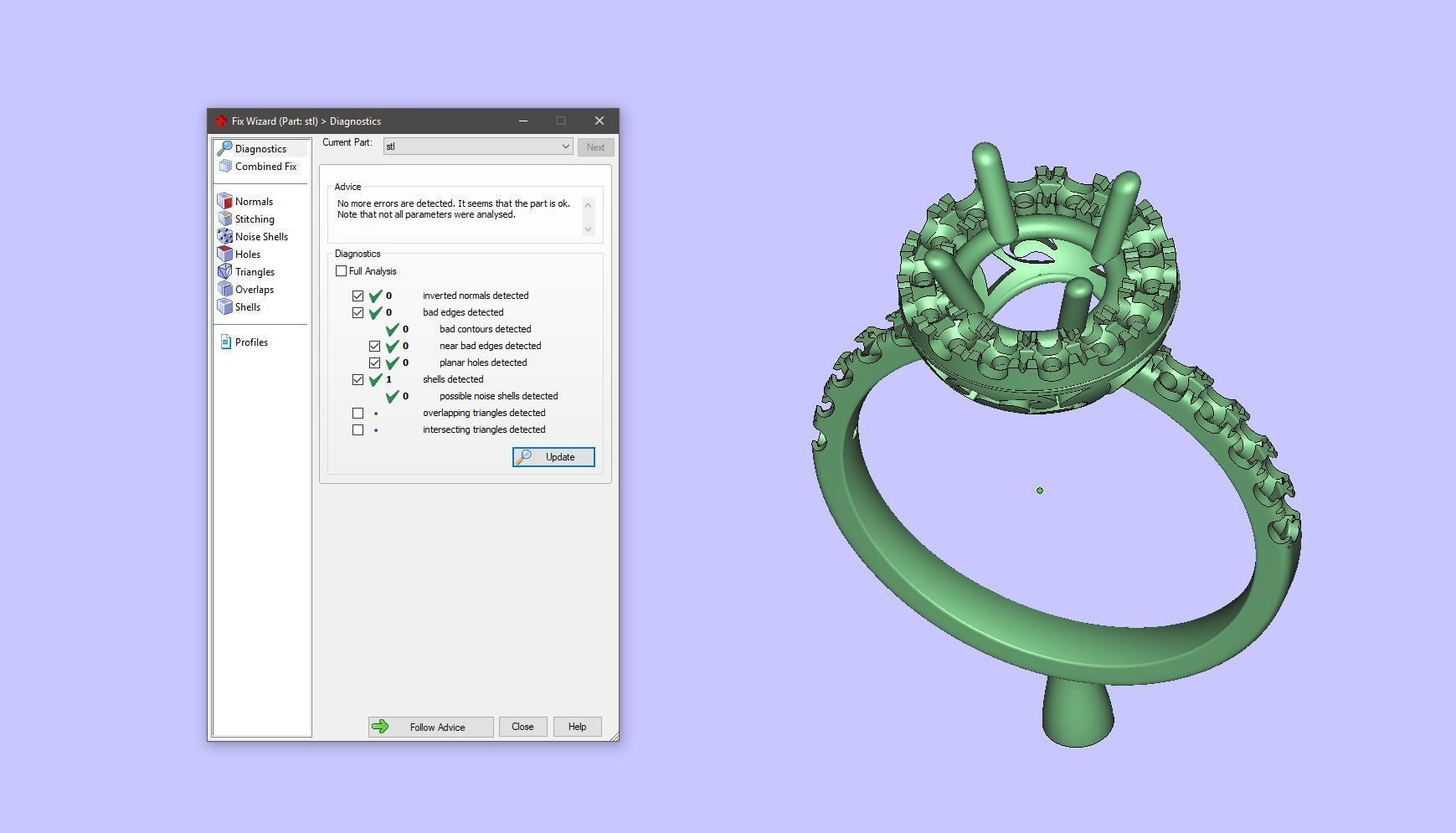Click the Next button
Screen dimensions: 1456x833
click(595, 147)
